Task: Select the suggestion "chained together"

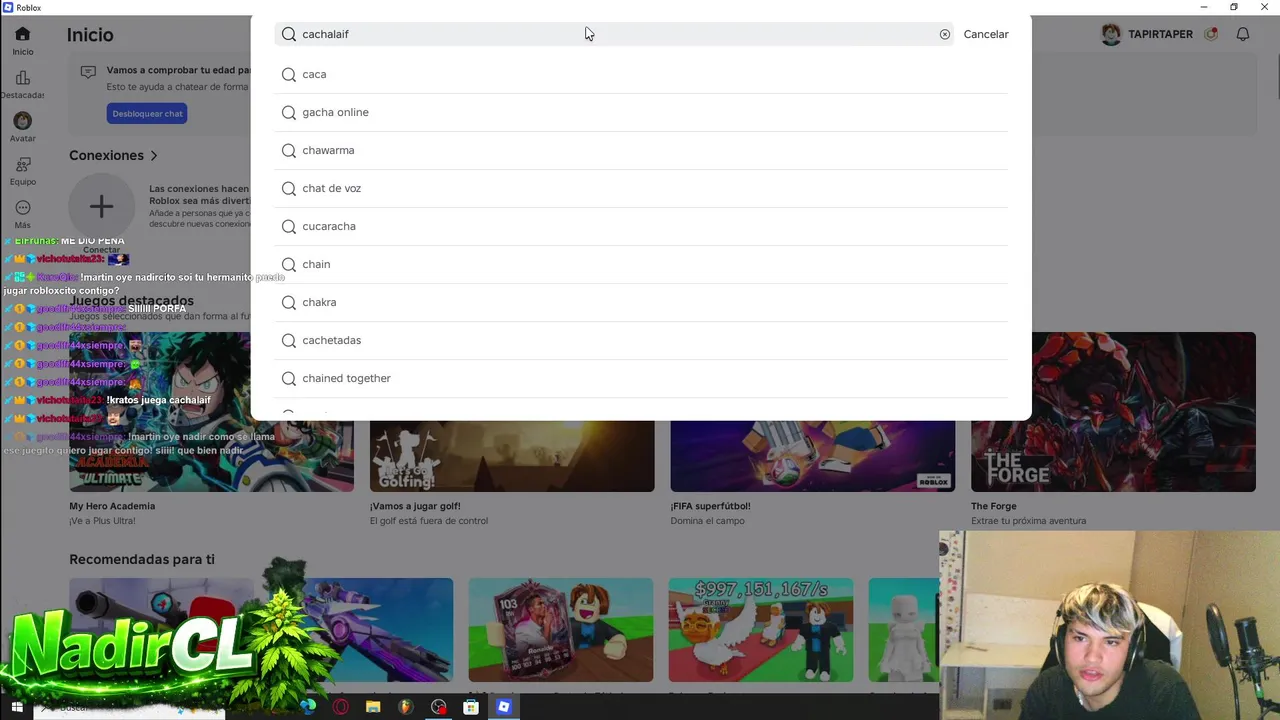Action: pos(641,379)
